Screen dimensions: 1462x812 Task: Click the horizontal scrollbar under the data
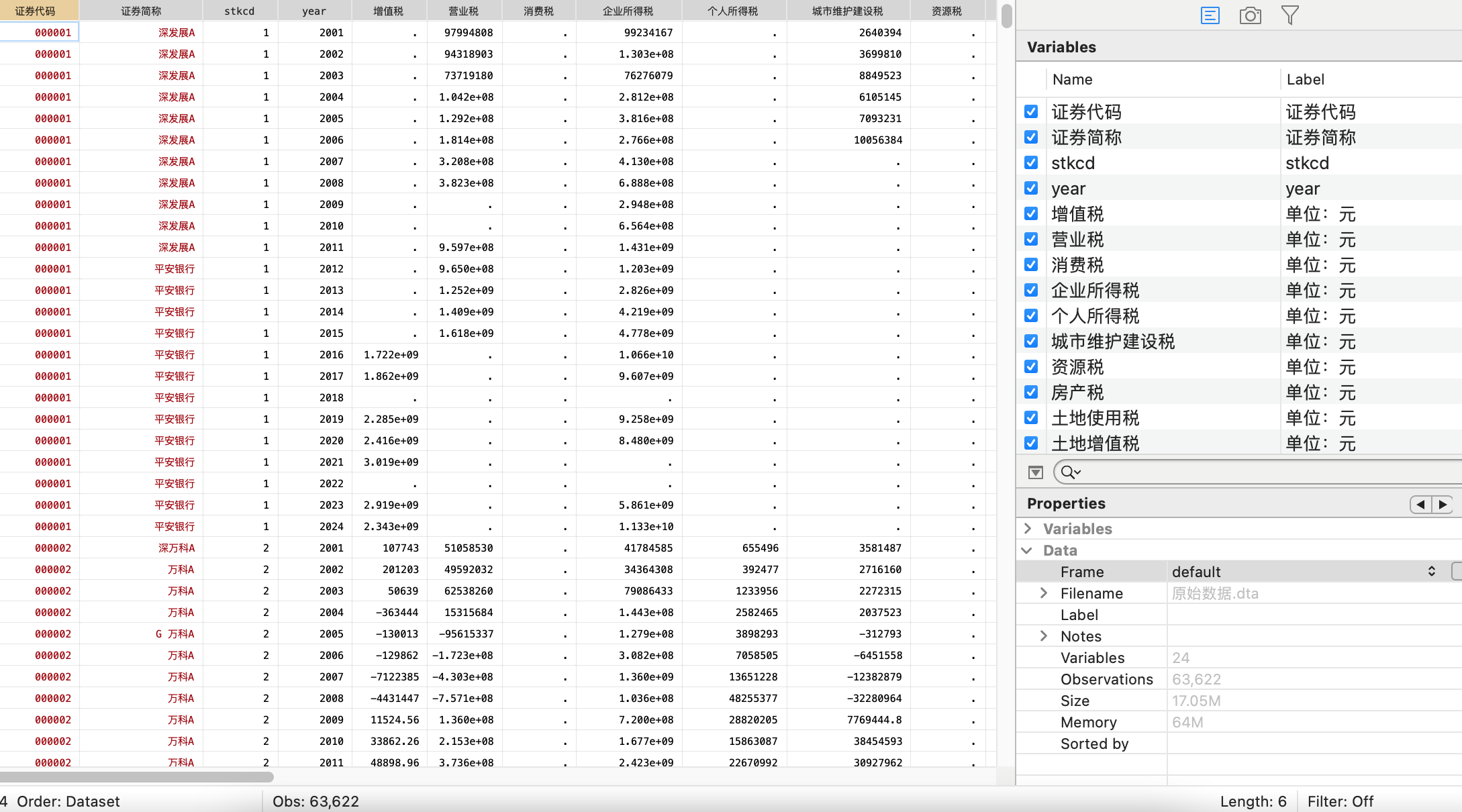click(x=138, y=777)
